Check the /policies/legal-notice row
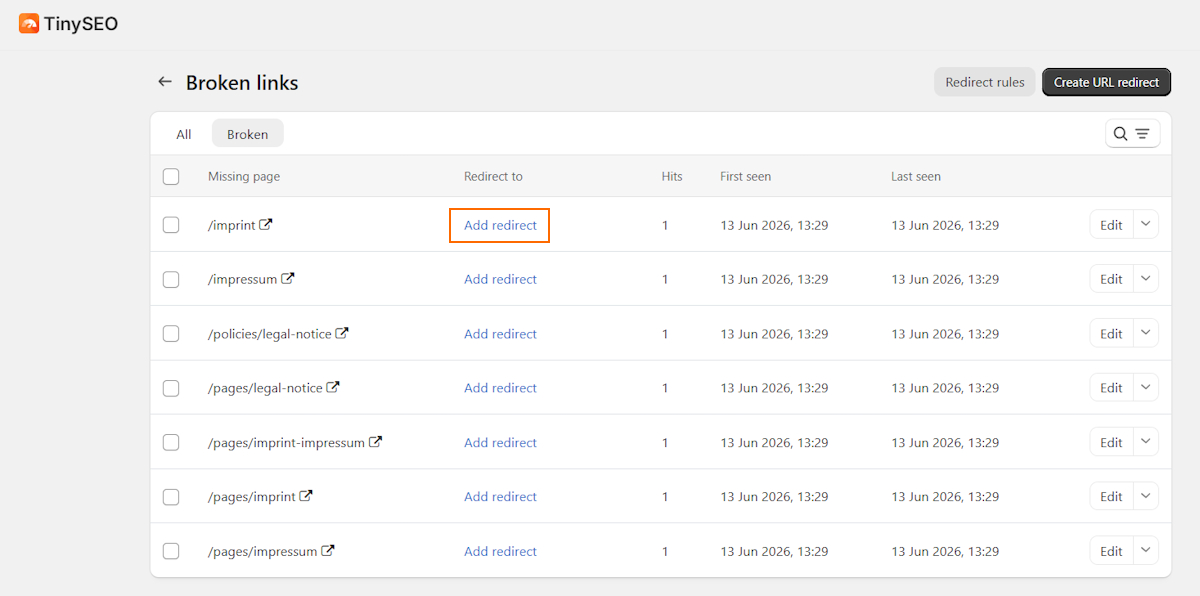Image resolution: width=1200 pixels, height=596 pixels. [171, 333]
